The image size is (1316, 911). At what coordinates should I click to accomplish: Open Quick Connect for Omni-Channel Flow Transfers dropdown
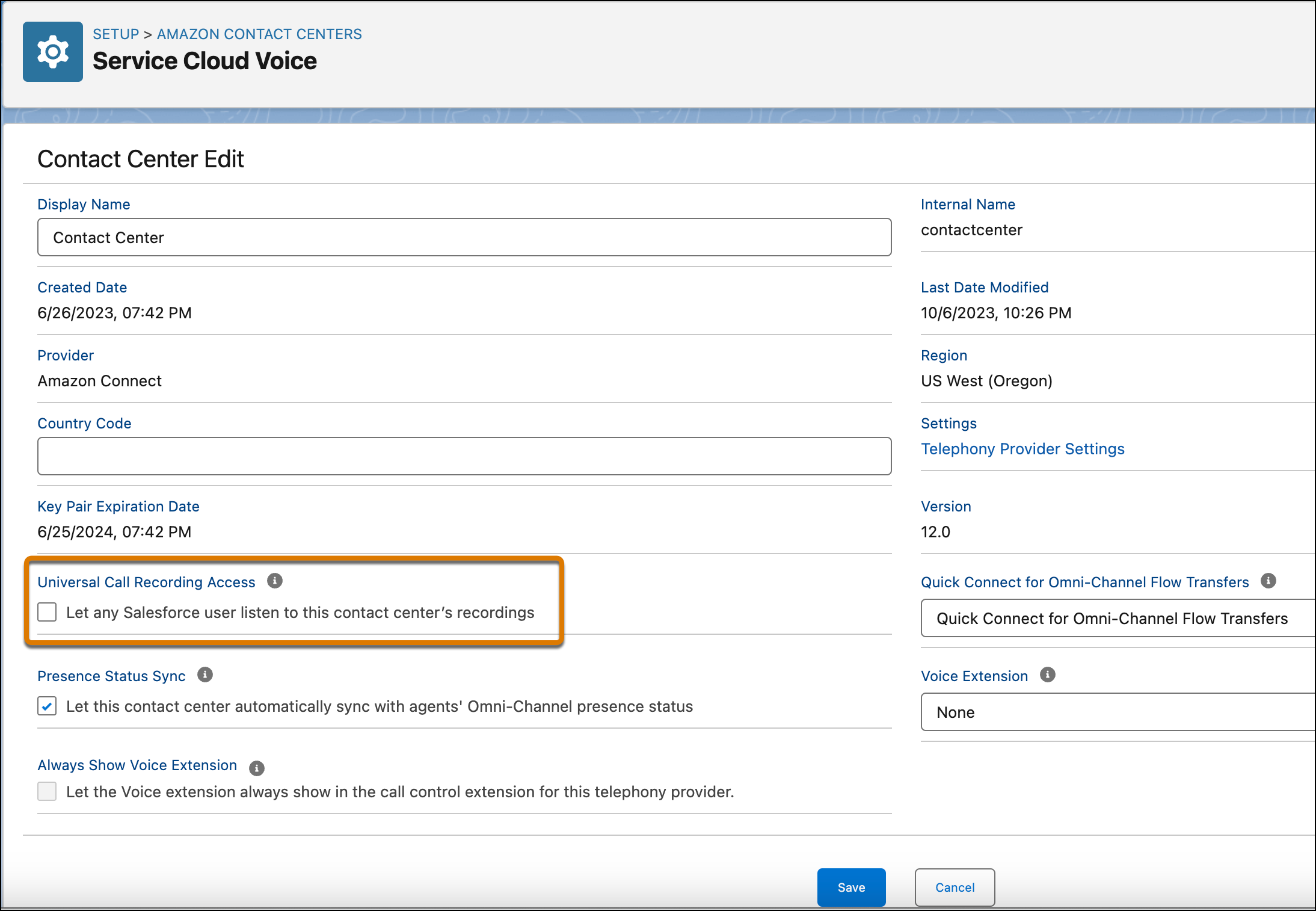click(x=1118, y=618)
